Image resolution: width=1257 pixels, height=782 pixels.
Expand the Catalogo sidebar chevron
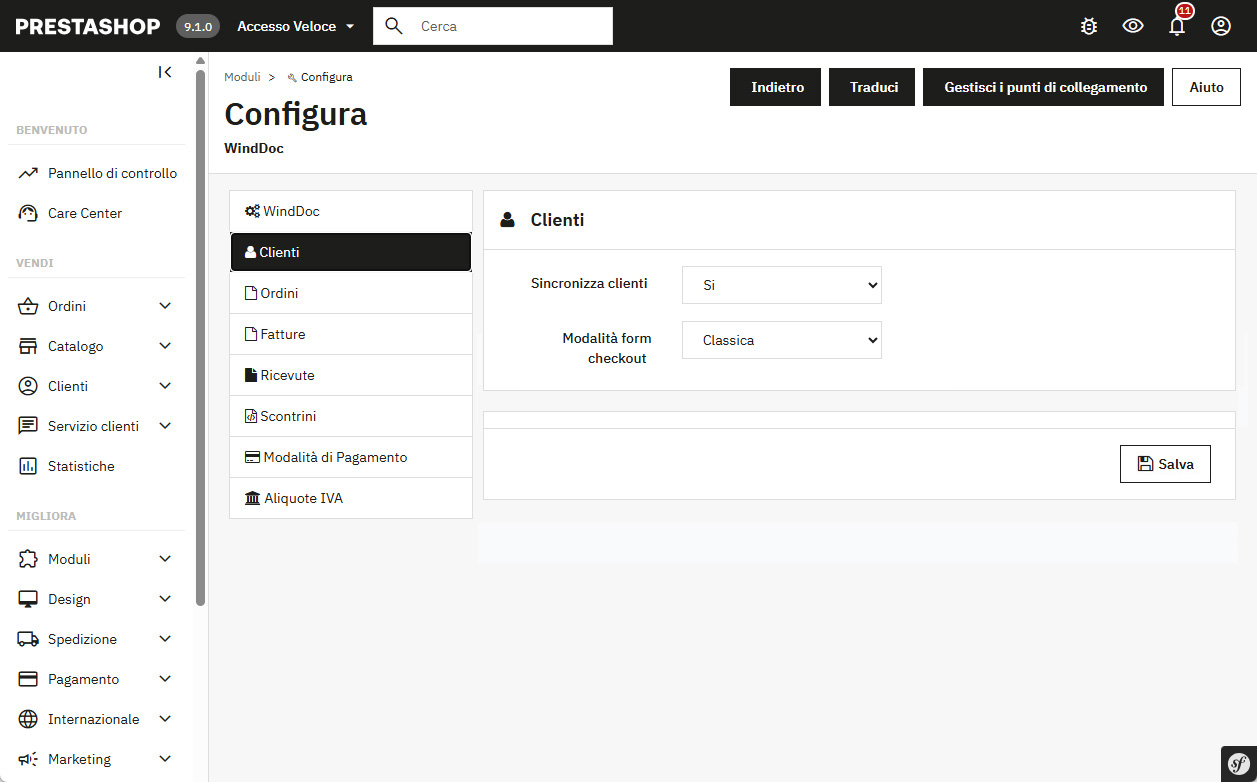[x=165, y=346]
